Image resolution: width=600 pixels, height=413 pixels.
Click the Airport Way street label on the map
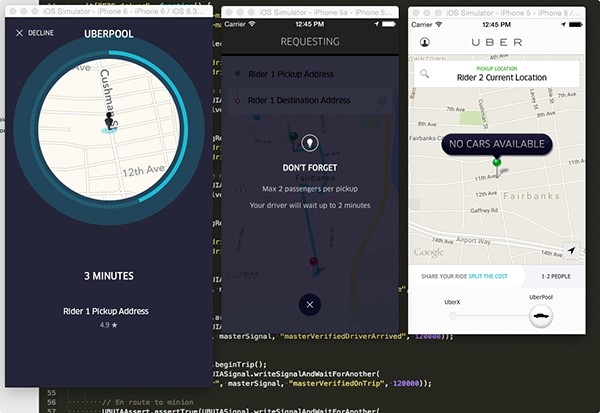coord(473,240)
